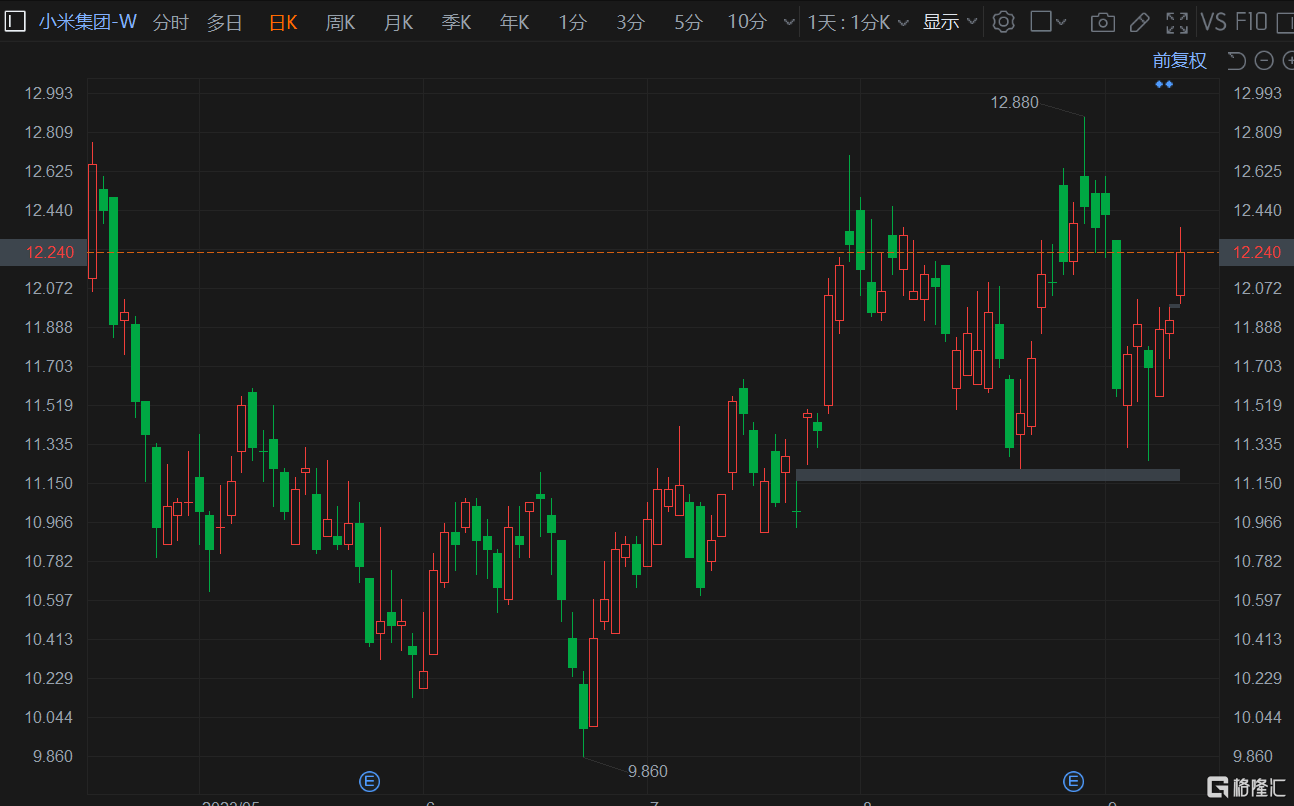
Task: Open VS comparison button
Action: point(1213,22)
